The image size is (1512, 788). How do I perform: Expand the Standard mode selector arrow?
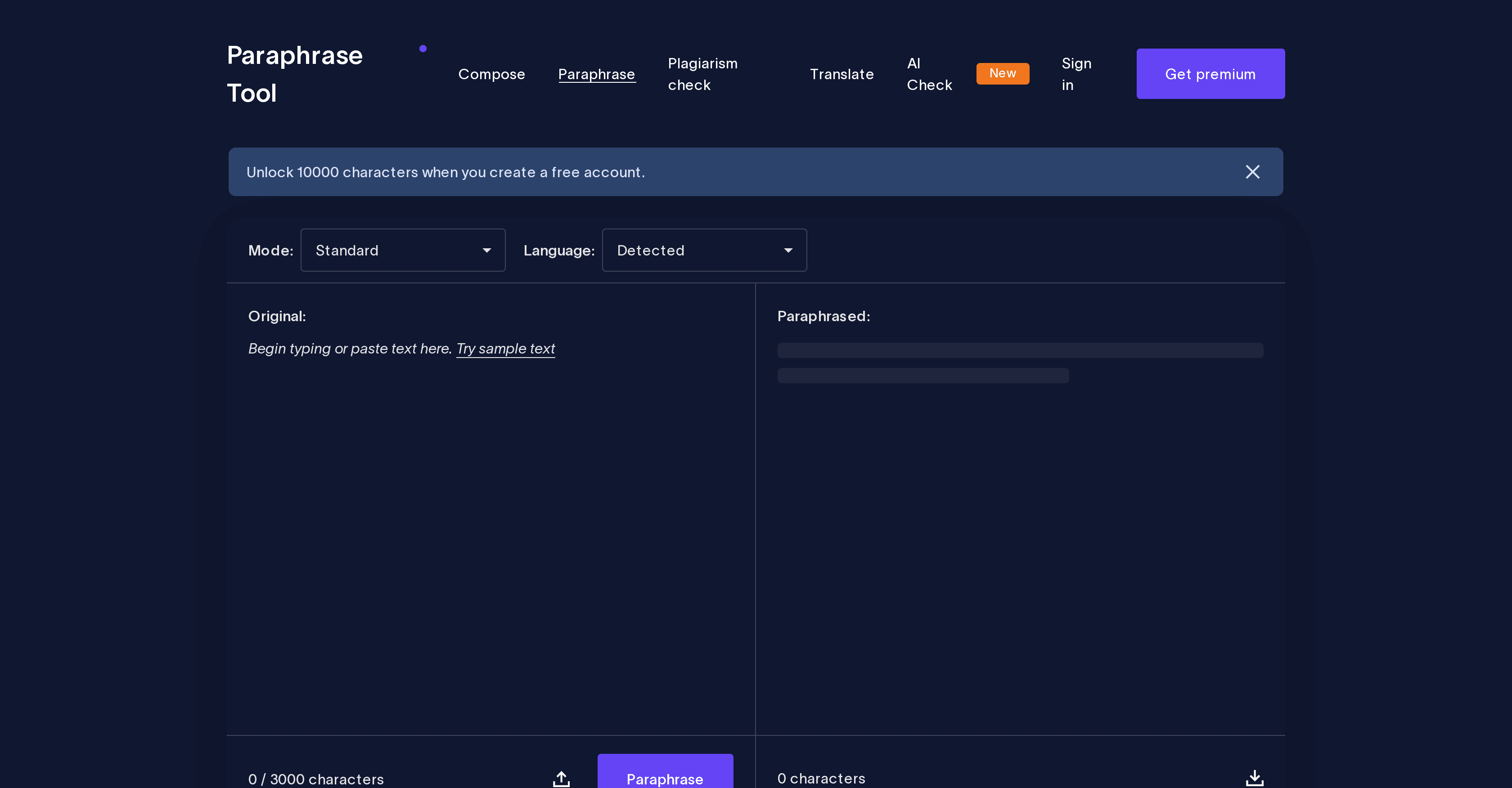tap(486, 250)
